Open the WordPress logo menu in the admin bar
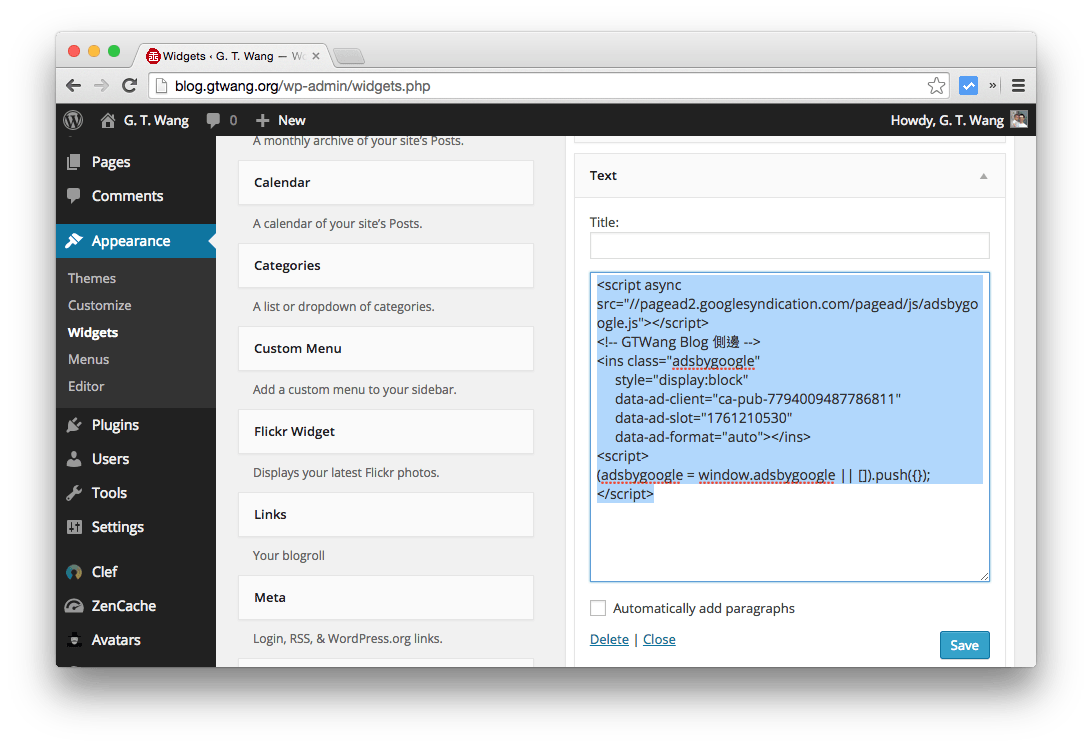 coord(72,120)
